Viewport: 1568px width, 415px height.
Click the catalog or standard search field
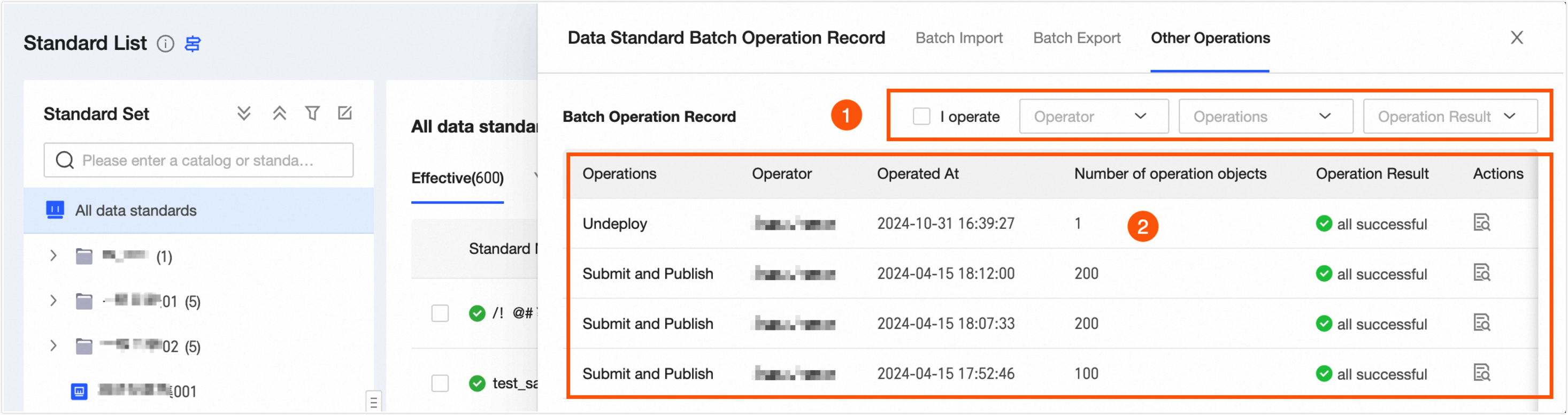tap(198, 160)
